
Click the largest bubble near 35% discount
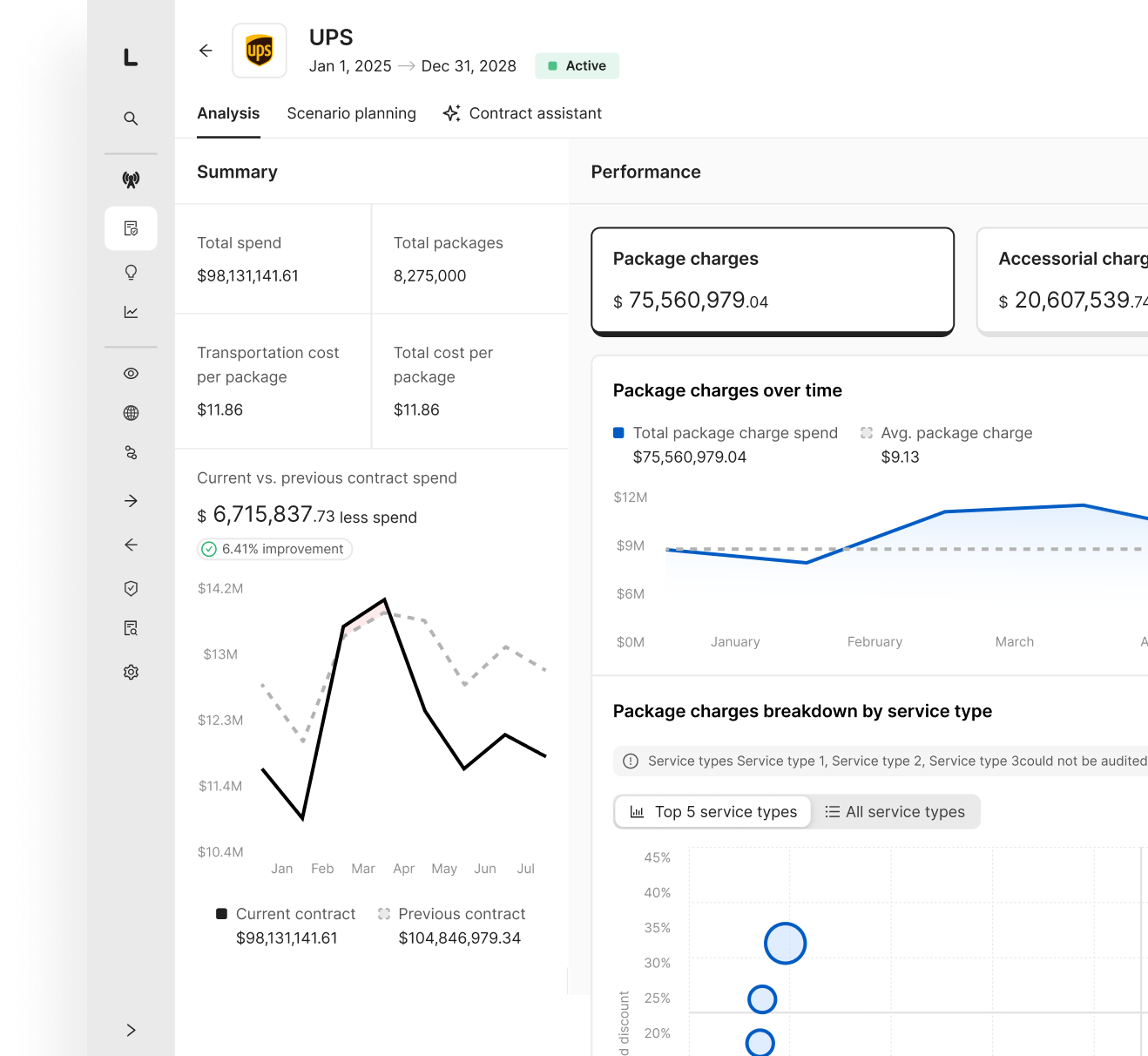tap(785, 944)
